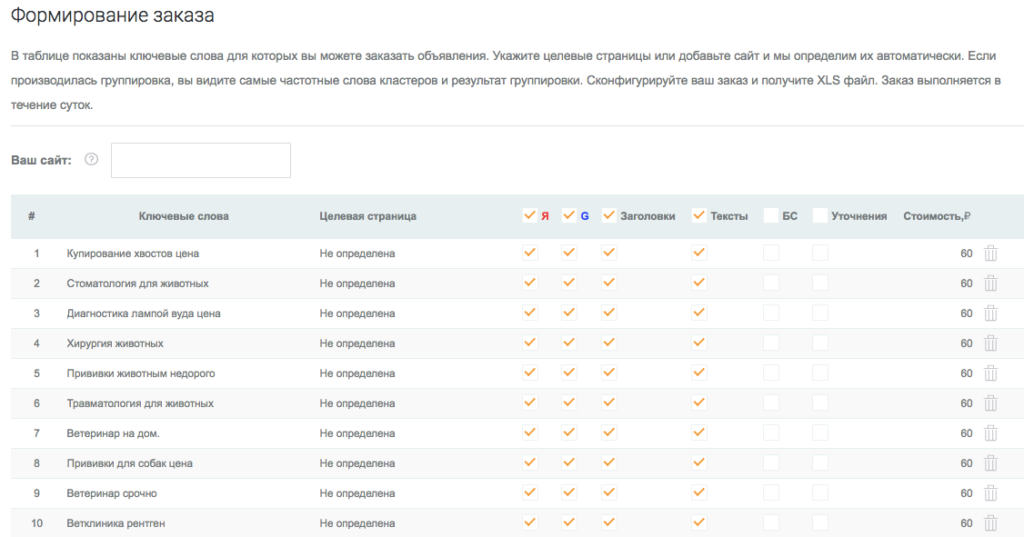Screen dimensions: 1024x537
Task: Enable the Уточнения header checkbox
Action: pos(820,215)
